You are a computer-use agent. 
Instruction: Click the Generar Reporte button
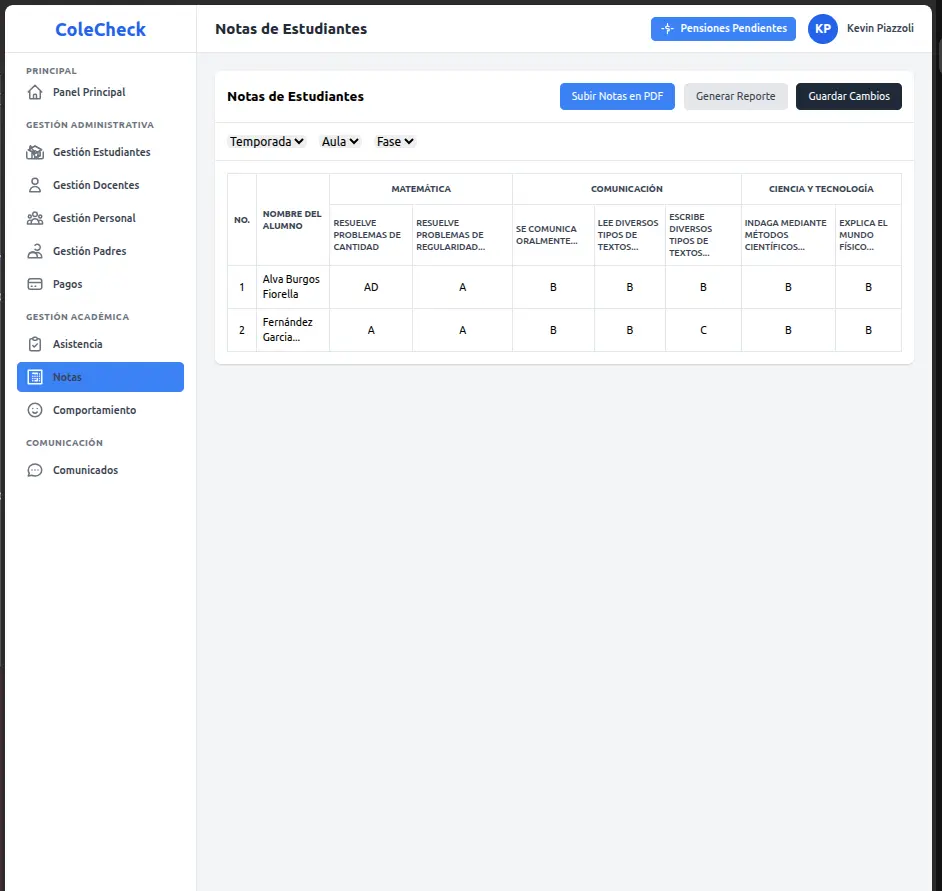(735, 97)
